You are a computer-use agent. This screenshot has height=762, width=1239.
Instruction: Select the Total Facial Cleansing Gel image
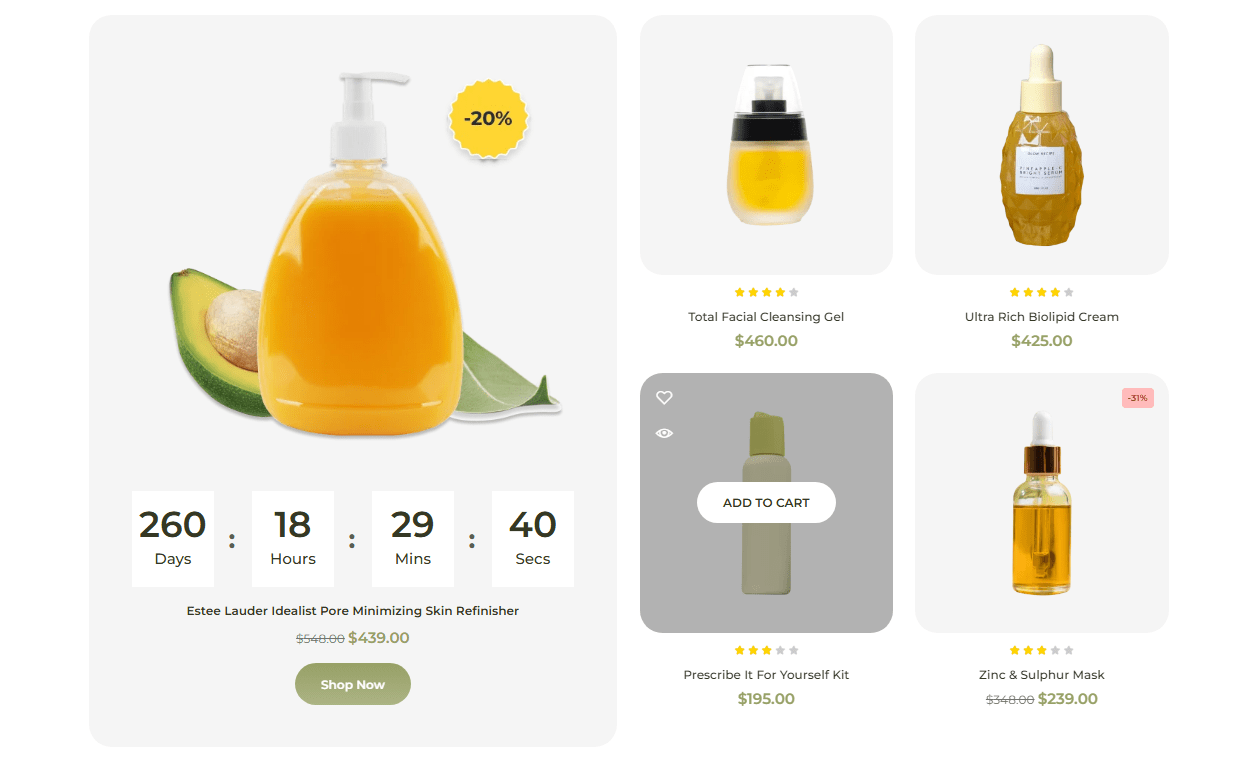coord(766,145)
